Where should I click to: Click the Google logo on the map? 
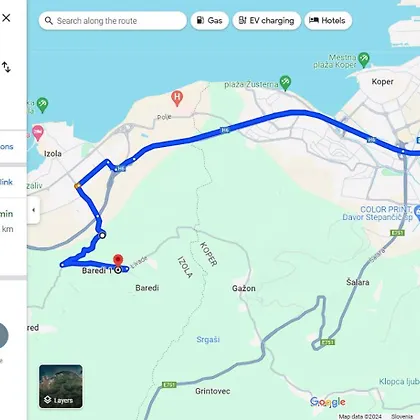click(x=328, y=402)
